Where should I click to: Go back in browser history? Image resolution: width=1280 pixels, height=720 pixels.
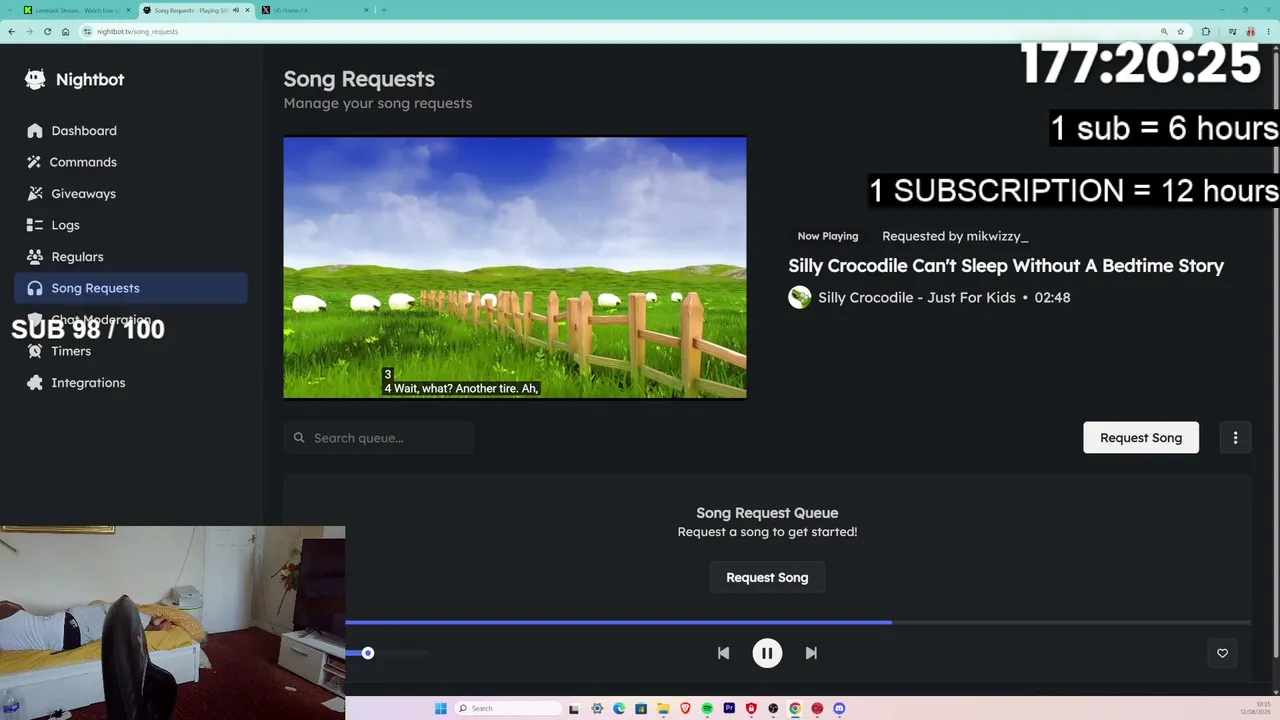pos(11,32)
